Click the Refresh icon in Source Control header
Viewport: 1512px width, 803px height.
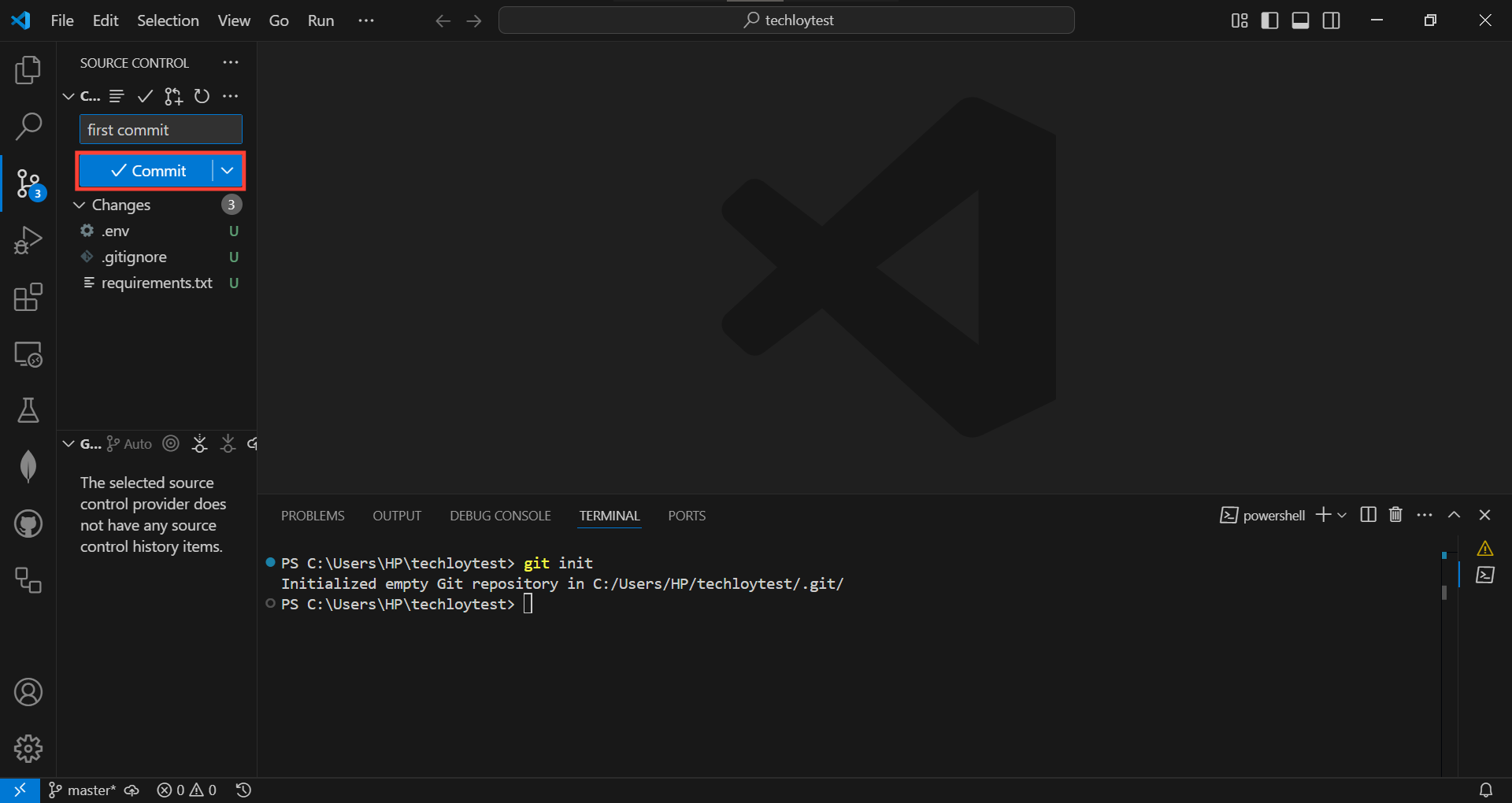click(202, 96)
